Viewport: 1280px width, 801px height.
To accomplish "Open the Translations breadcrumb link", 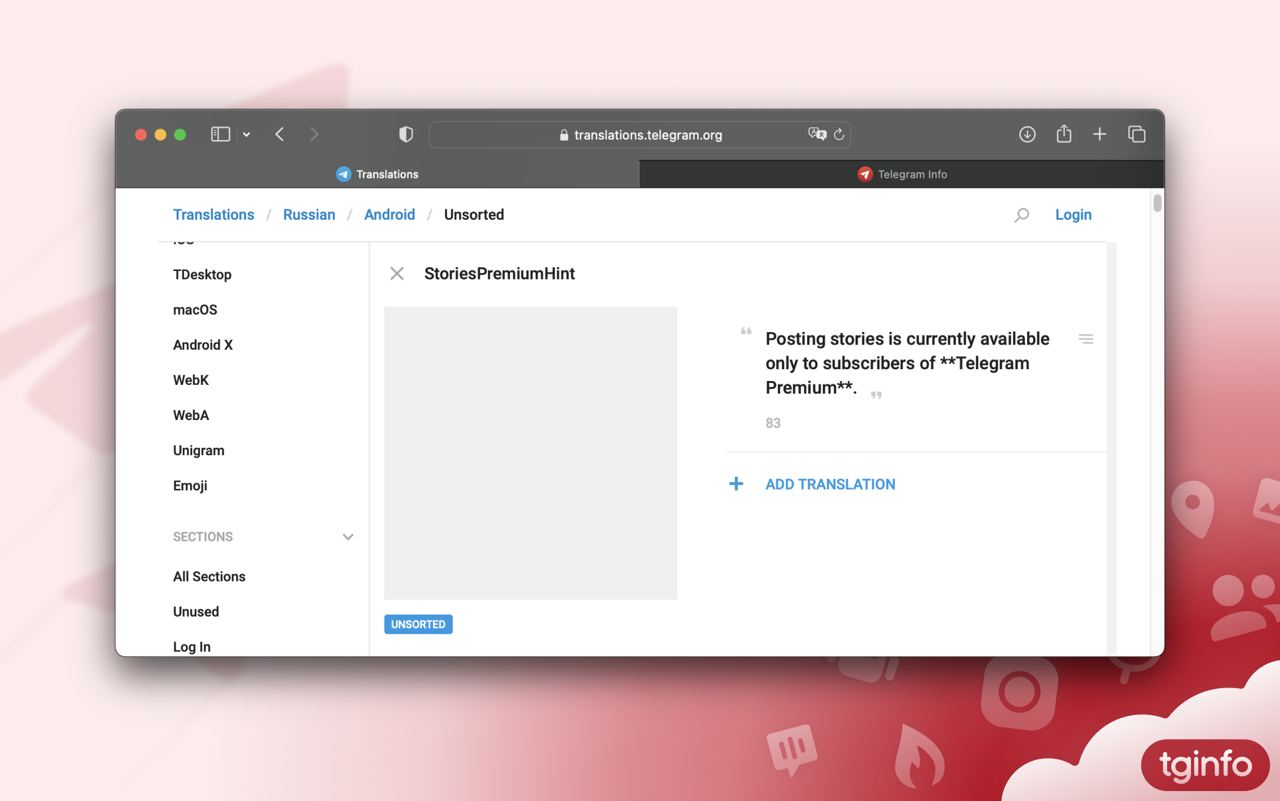I will pyautogui.click(x=213, y=215).
